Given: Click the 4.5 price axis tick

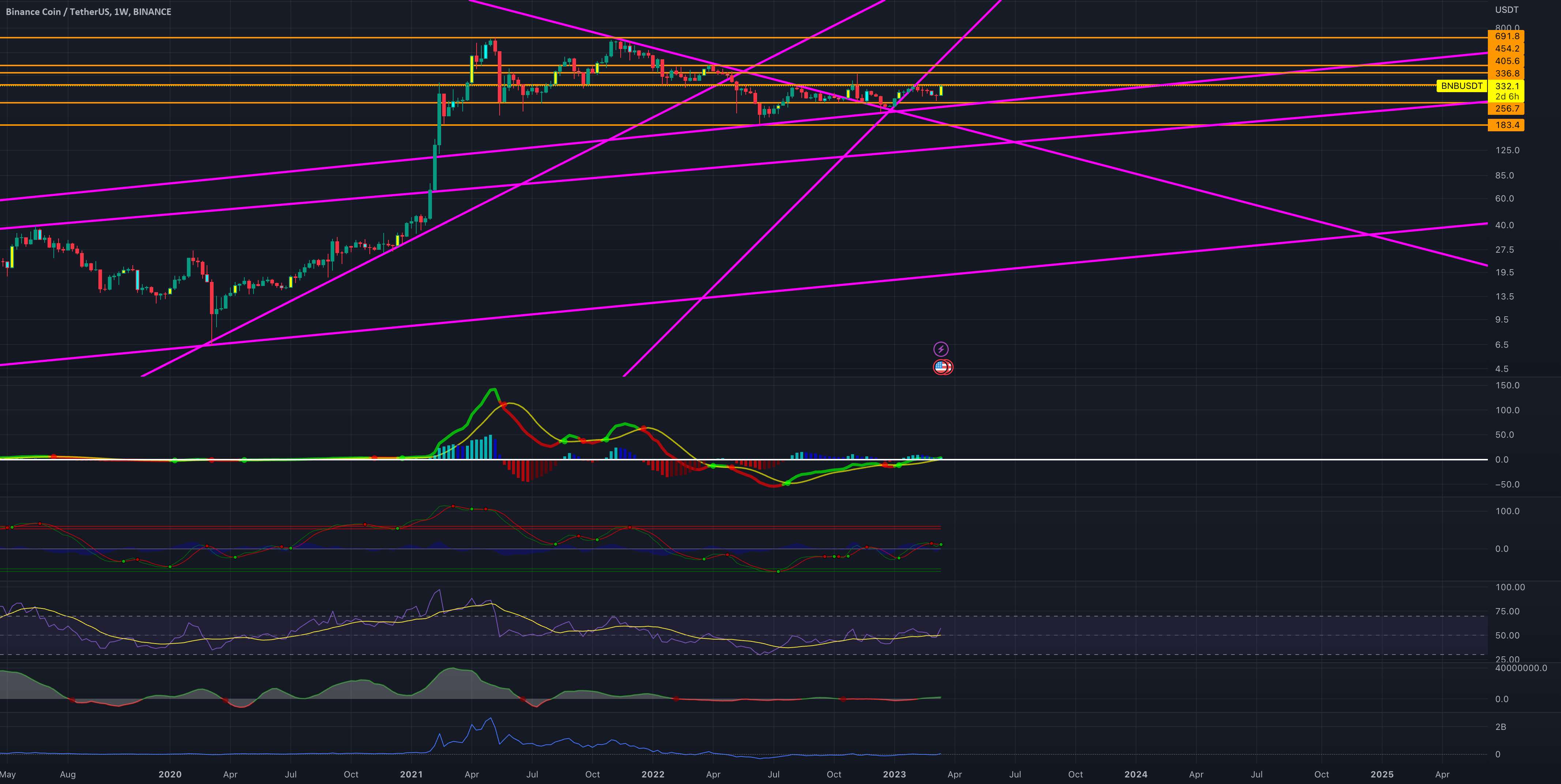Looking at the screenshot, I should point(1502,368).
